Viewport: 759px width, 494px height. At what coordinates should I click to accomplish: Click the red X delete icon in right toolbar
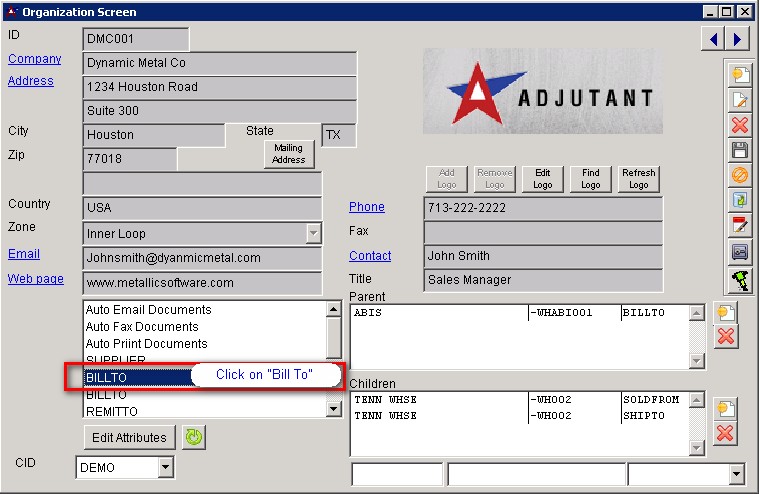(x=740, y=125)
